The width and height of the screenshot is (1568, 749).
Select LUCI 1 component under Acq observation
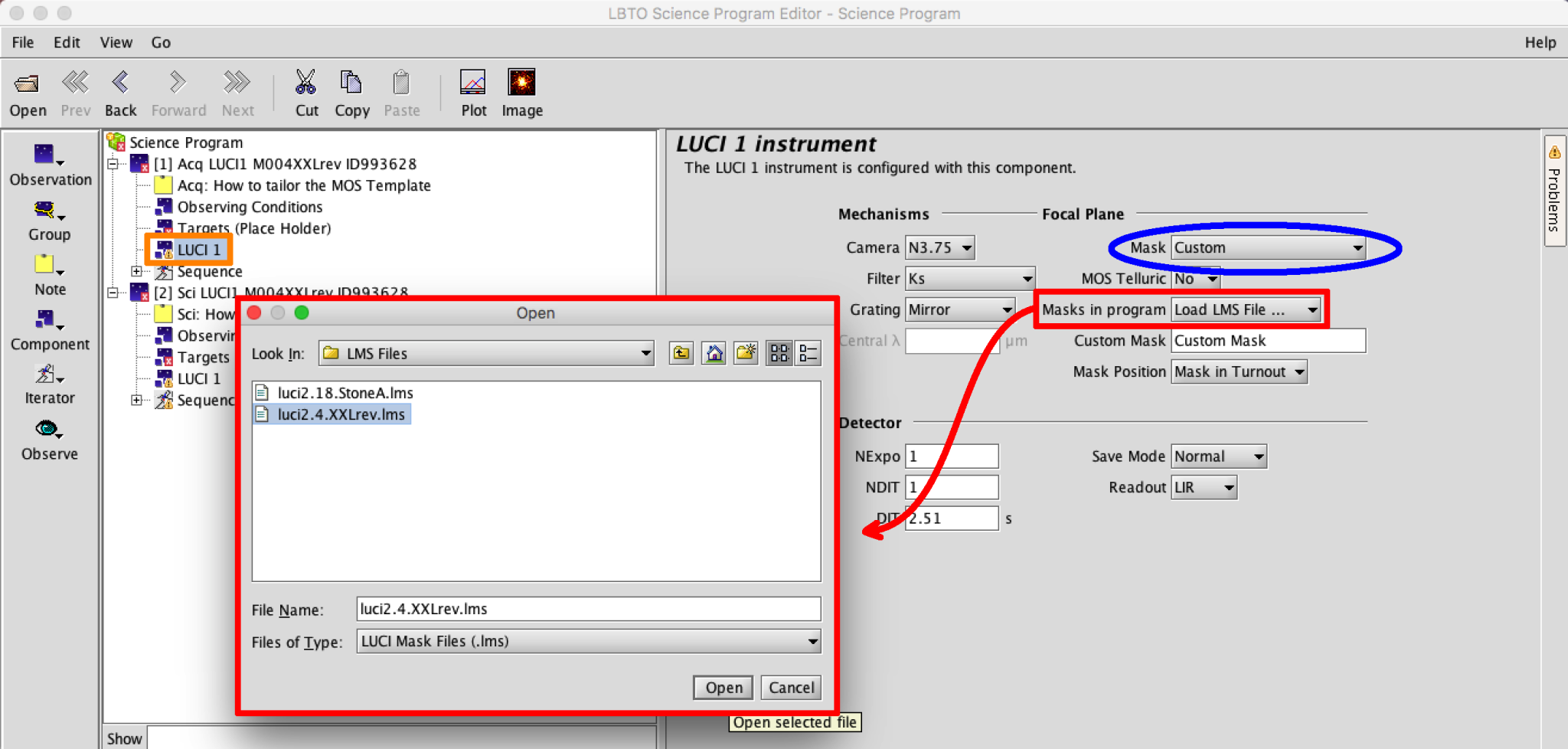(x=198, y=250)
